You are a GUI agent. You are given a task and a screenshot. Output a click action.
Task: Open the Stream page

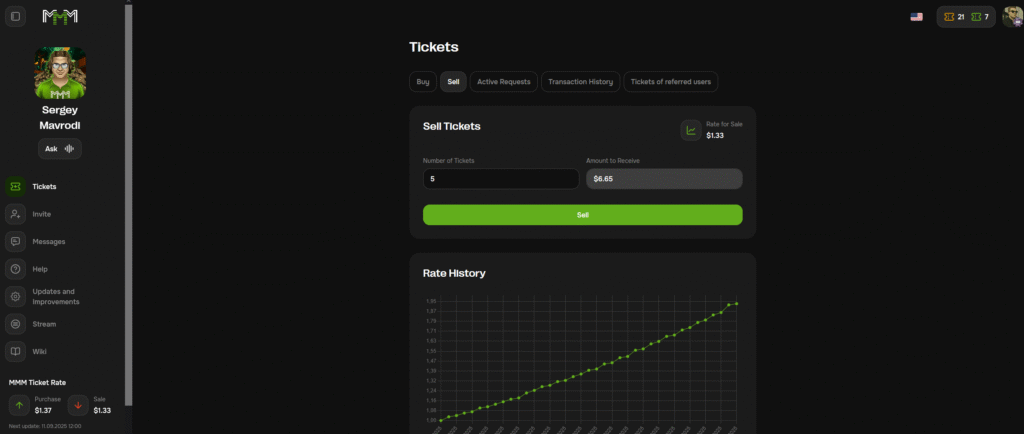[x=44, y=324]
